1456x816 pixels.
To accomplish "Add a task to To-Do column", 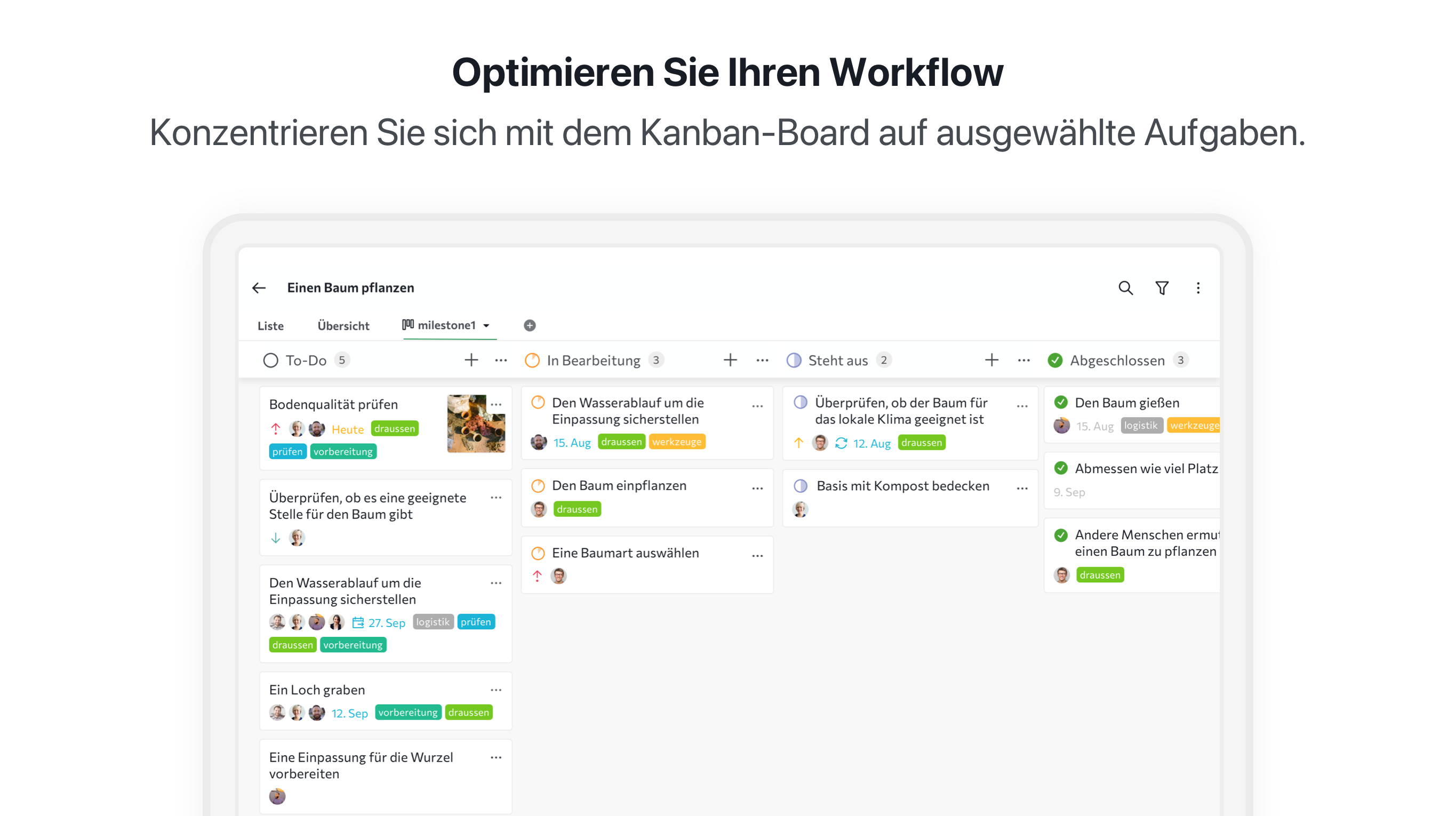I will coord(471,360).
